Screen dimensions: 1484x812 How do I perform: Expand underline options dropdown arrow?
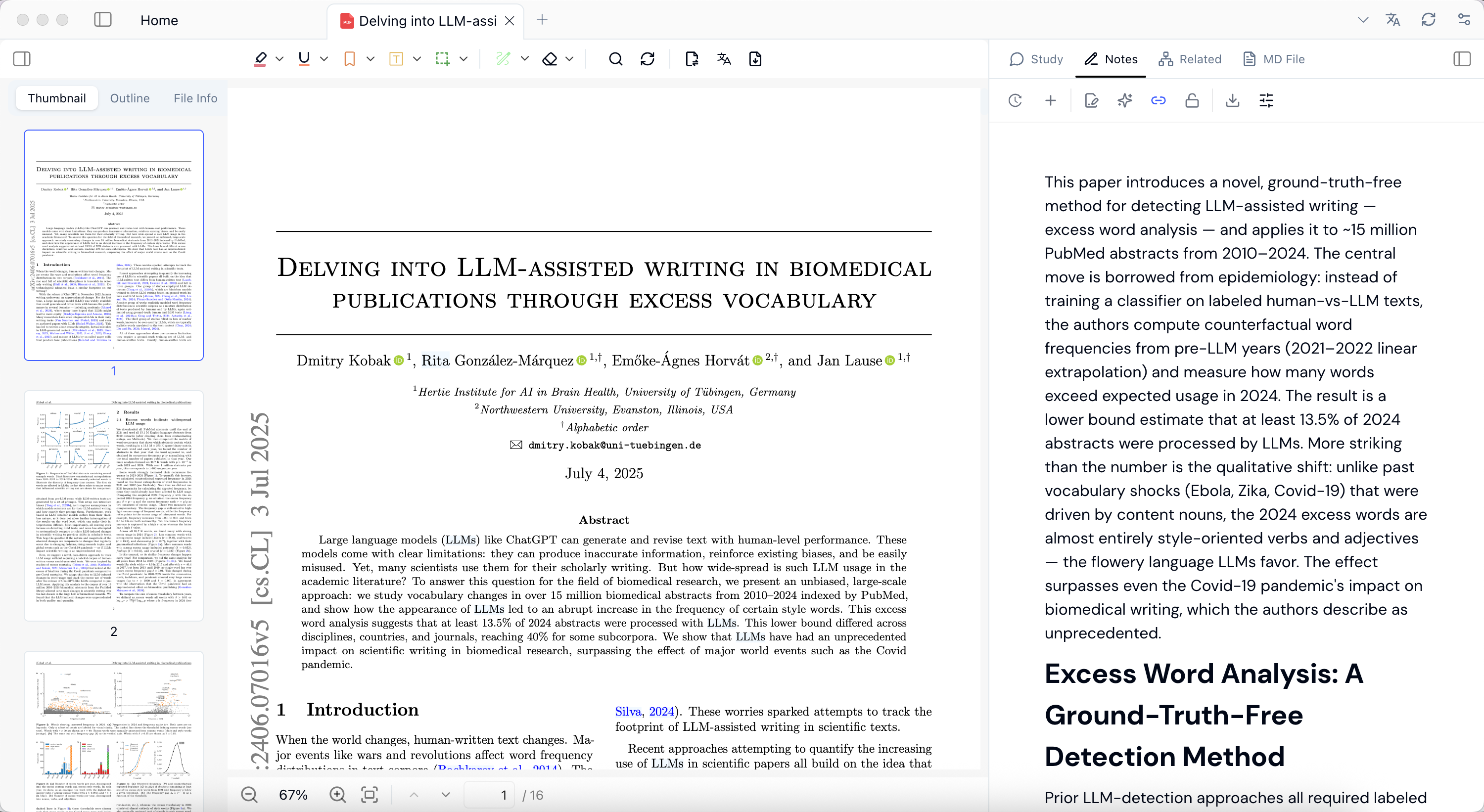point(324,59)
